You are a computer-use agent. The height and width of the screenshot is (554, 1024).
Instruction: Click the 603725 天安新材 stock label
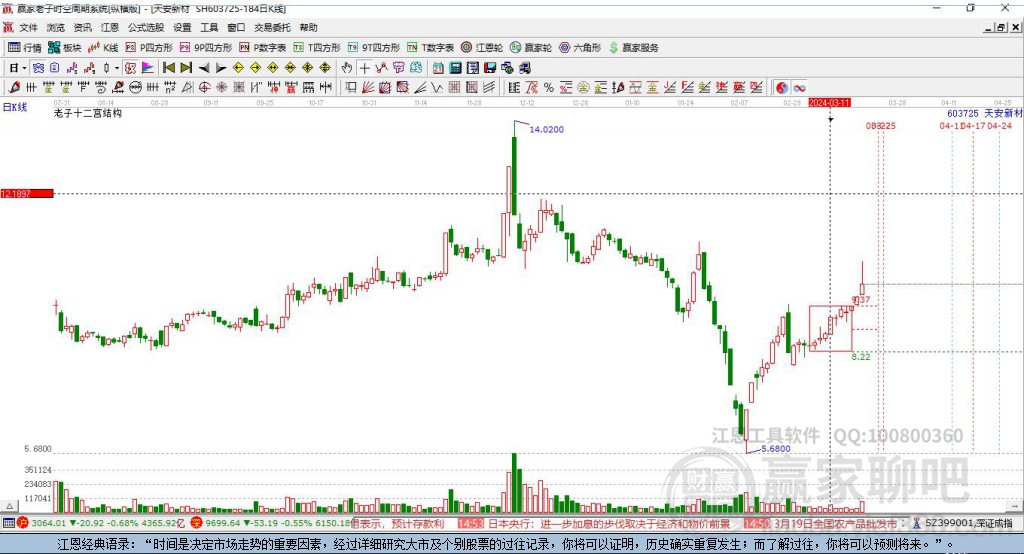tap(985, 113)
